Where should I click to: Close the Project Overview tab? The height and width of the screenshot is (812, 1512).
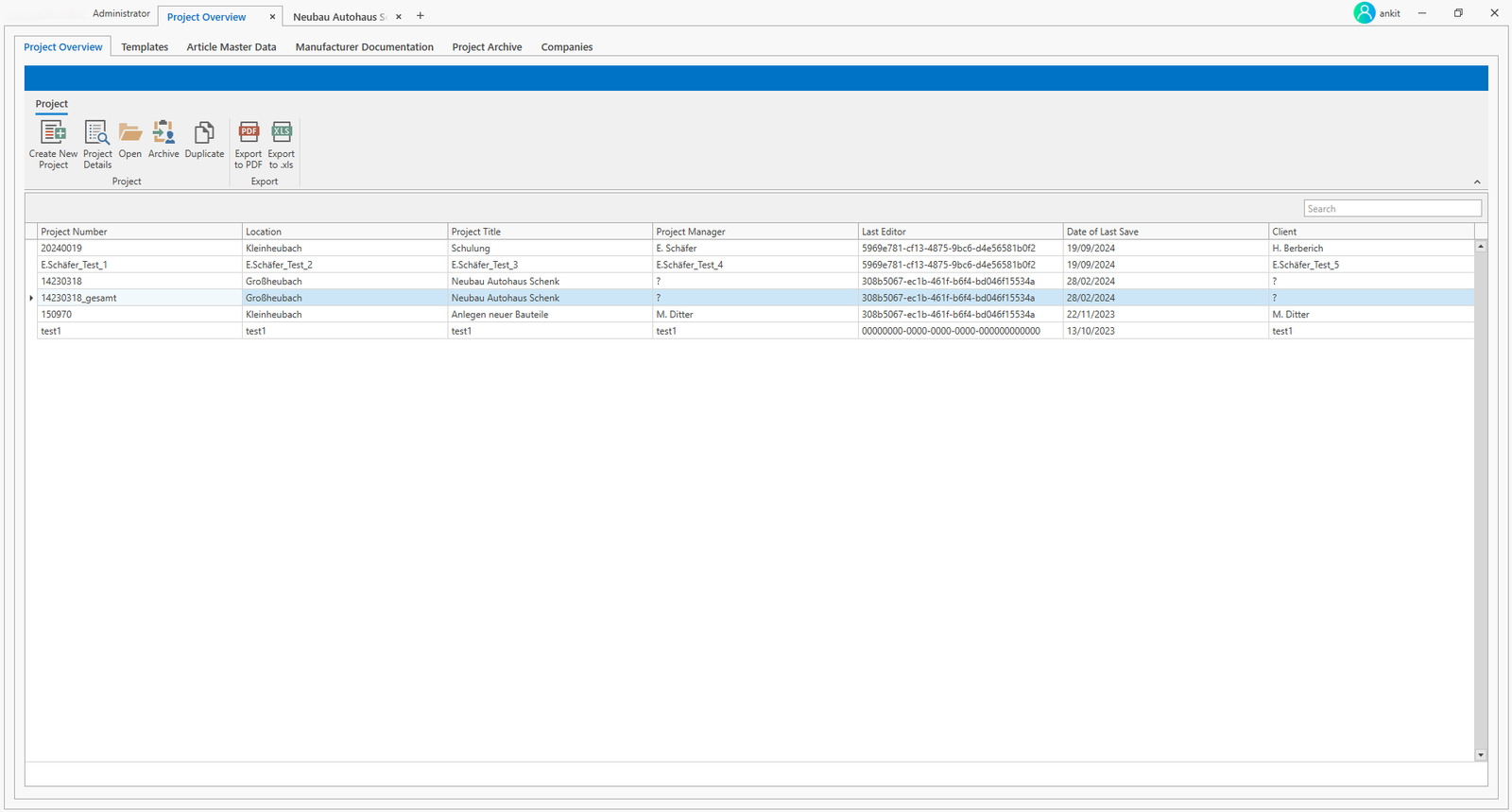[272, 17]
